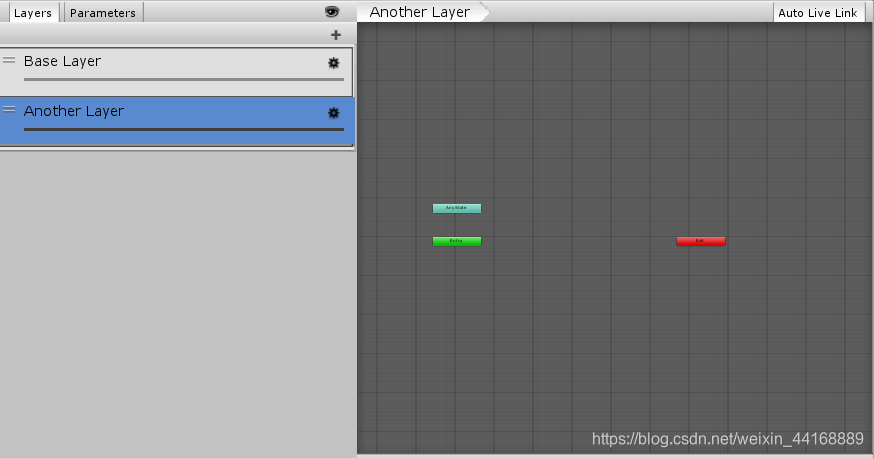
Task: Select the green Entry node
Action: (457, 241)
